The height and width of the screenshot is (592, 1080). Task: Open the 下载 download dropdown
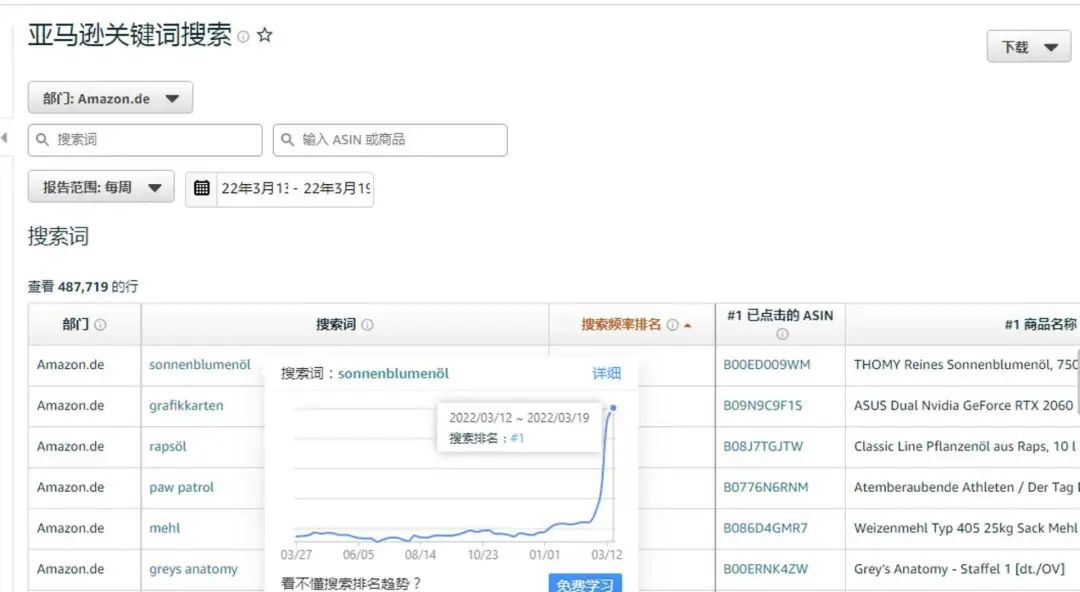pyautogui.click(x=1028, y=46)
